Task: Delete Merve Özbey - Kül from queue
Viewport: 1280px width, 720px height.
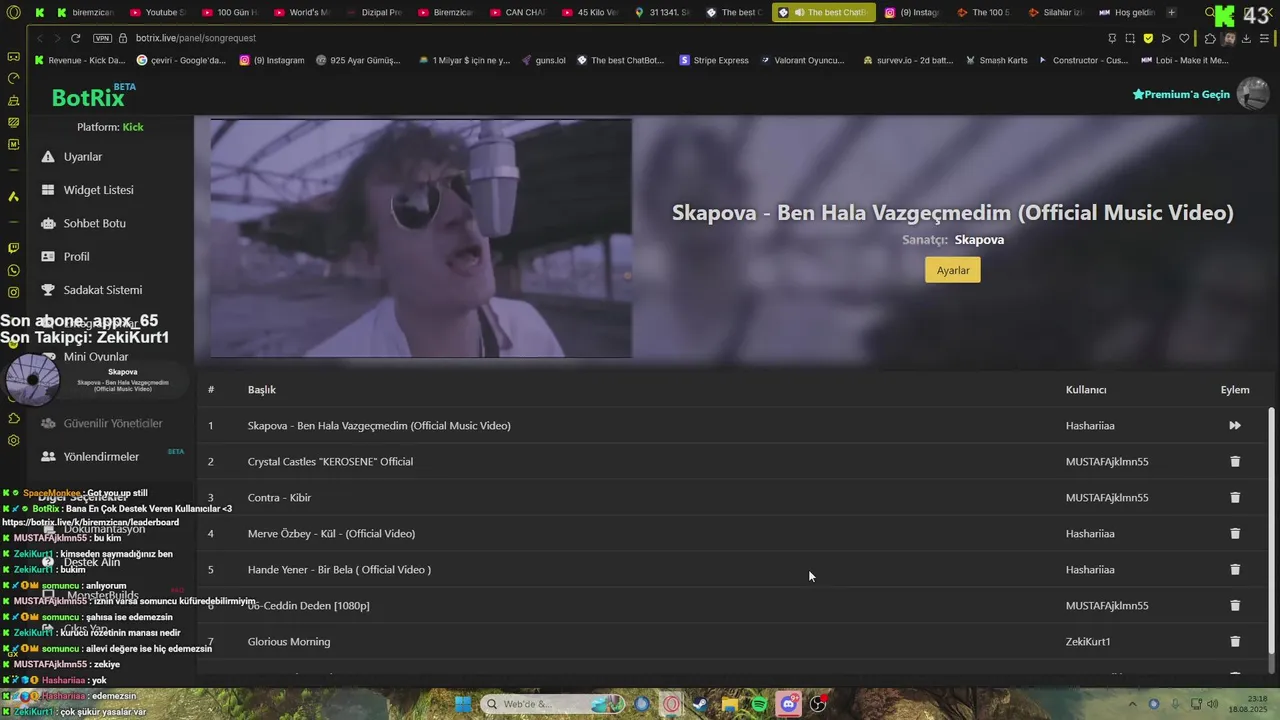Action: (x=1234, y=533)
